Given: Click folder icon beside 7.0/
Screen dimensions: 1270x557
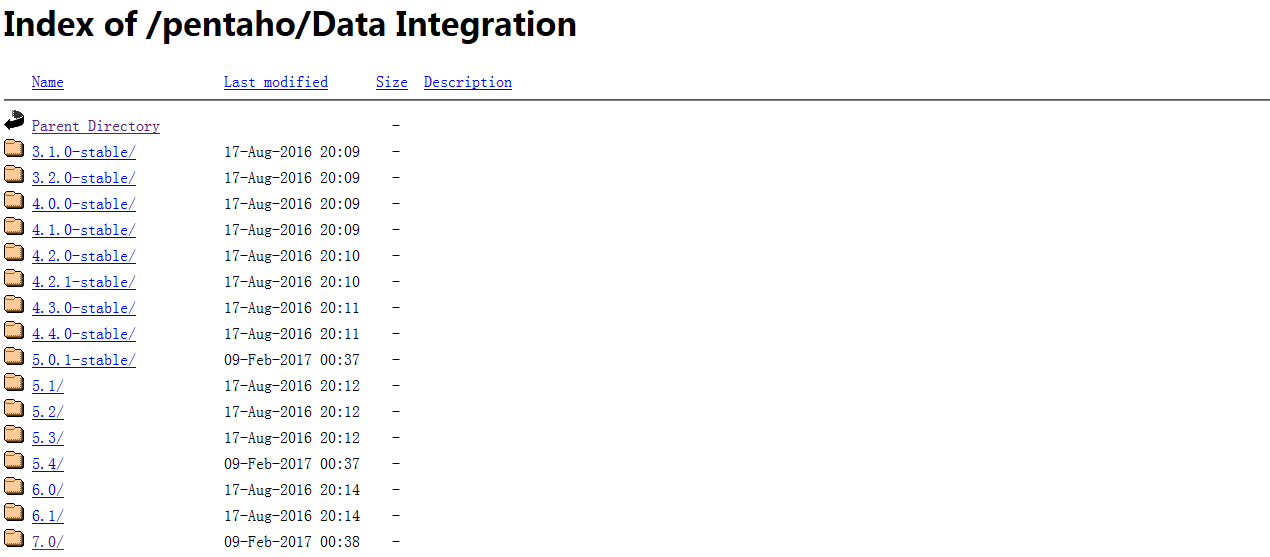Looking at the screenshot, I should coord(14,540).
